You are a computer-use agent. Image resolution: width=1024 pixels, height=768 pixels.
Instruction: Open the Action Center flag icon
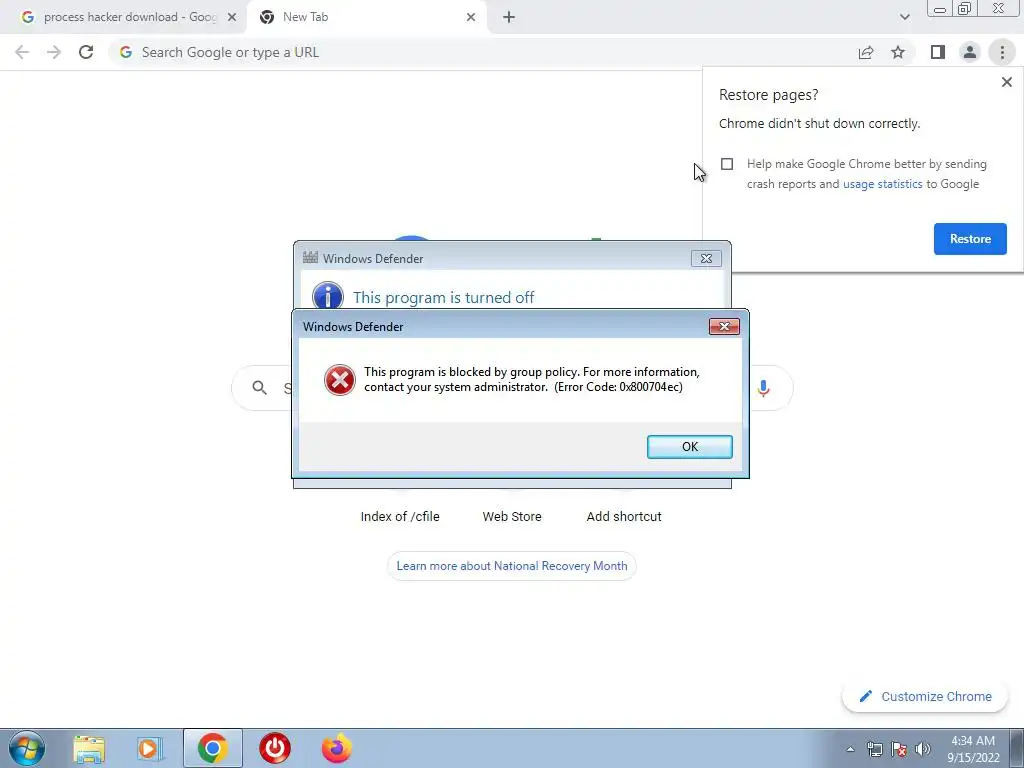(x=899, y=749)
